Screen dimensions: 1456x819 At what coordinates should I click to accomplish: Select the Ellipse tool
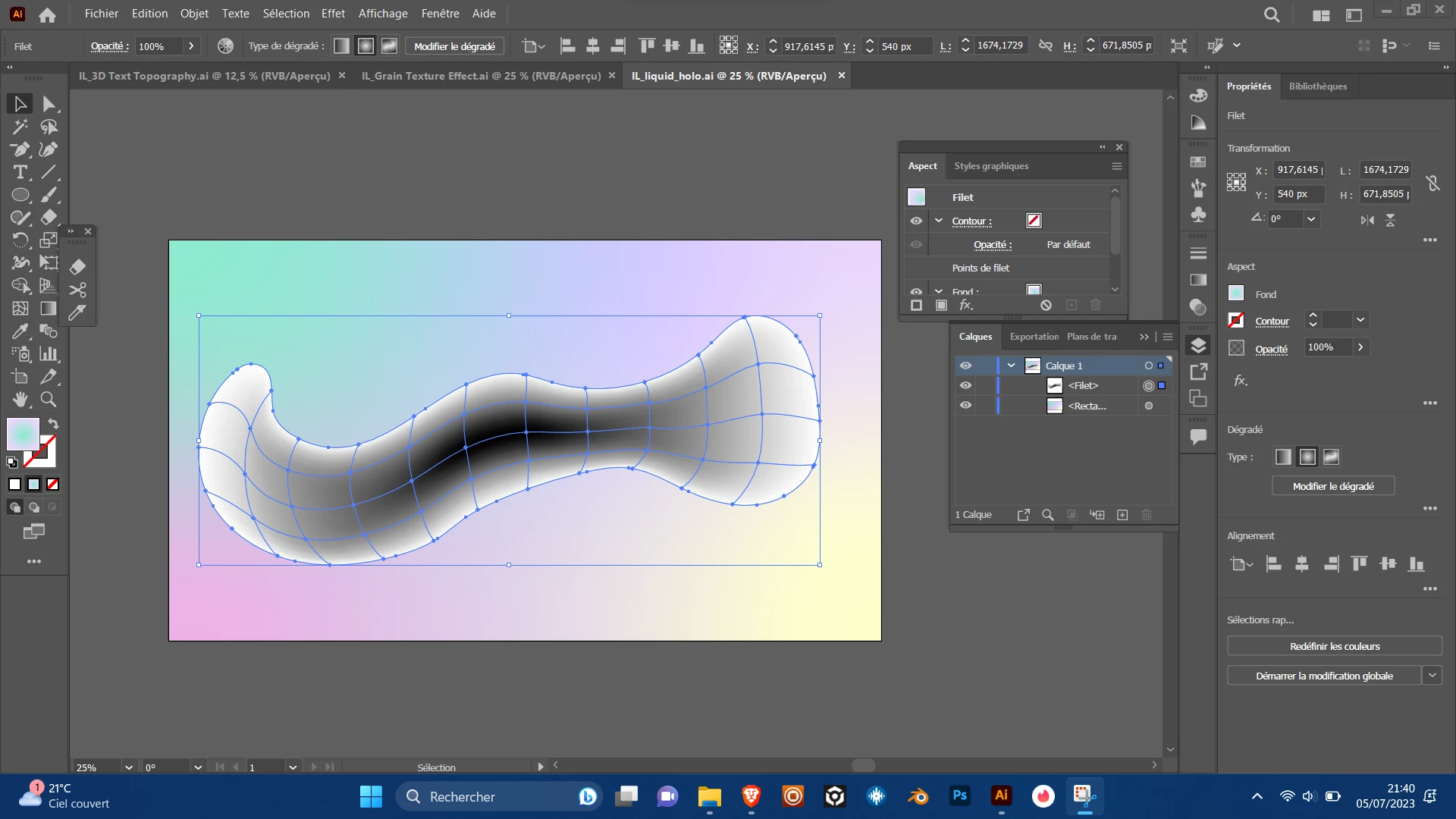[x=20, y=195]
